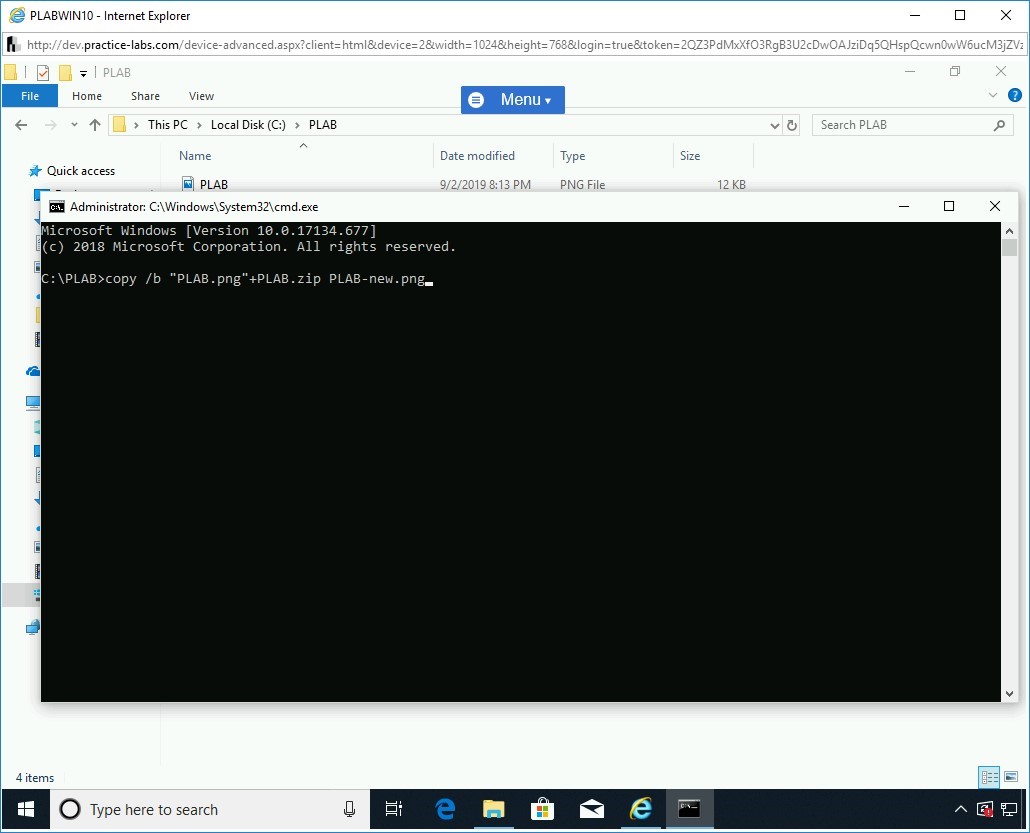The image size is (1030, 833).
Task: Click the Task View icon
Action: point(394,809)
